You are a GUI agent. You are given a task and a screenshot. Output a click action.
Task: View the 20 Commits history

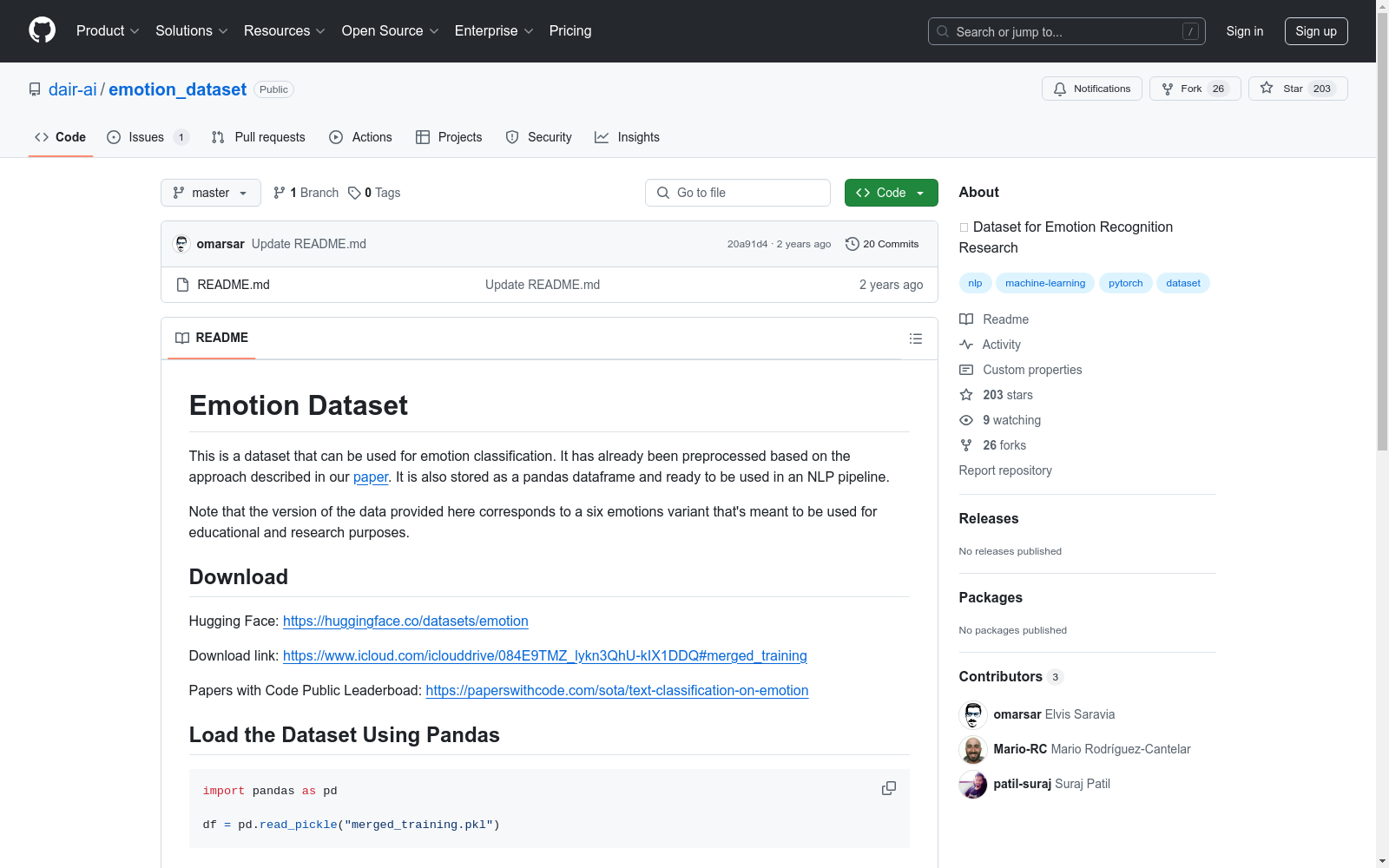[x=882, y=244]
